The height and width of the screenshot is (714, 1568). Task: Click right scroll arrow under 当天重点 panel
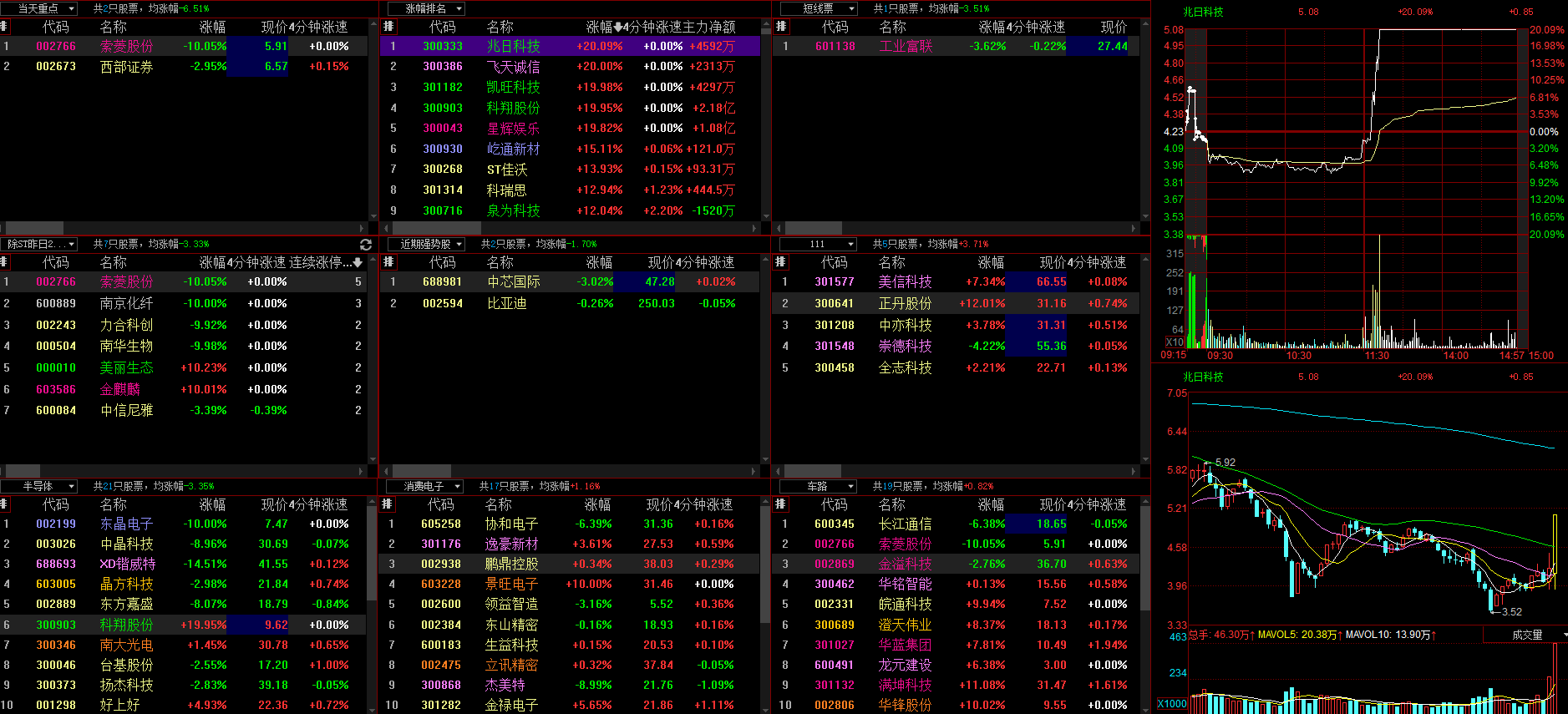pyautogui.click(x=362, y=228)
